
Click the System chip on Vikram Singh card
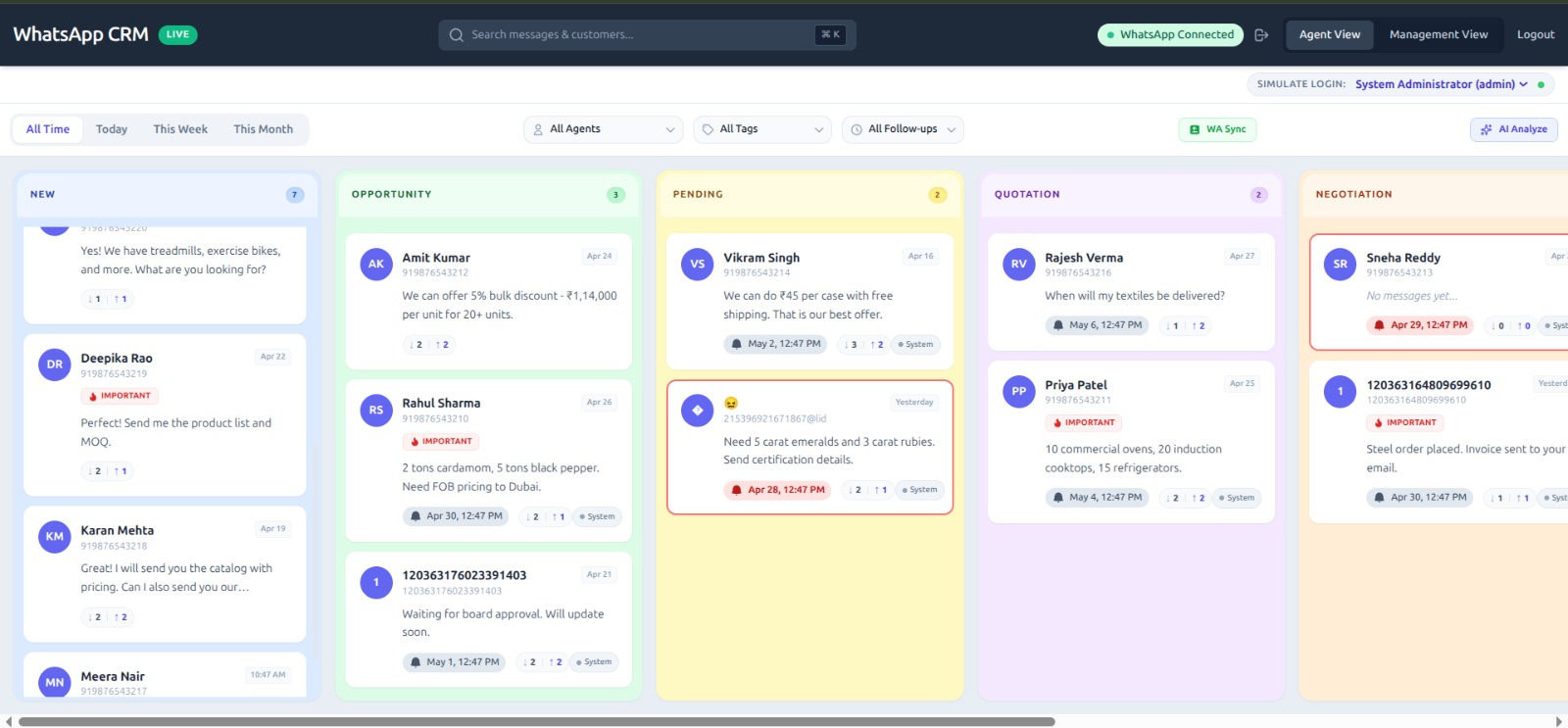click(915, 344)
